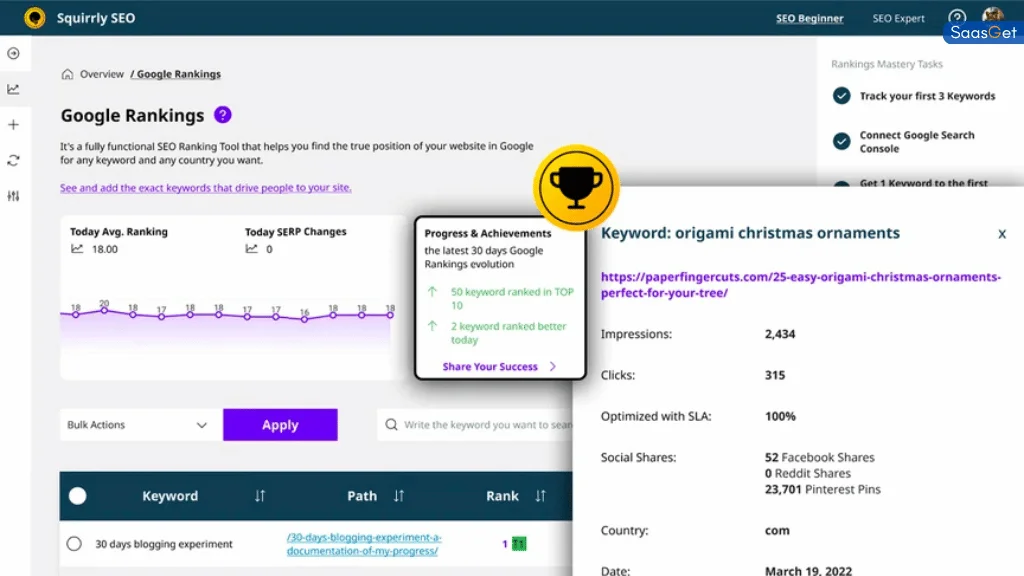Click 'Keyword: origami christmas ornaments' heading
The width and height of the screenshot is (1024, 576).
tap(750, 233)
